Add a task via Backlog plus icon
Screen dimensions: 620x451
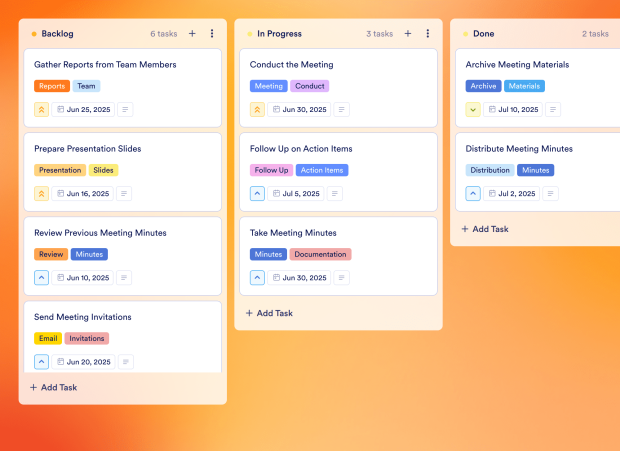pyautogui.click(x=192, y=34)
